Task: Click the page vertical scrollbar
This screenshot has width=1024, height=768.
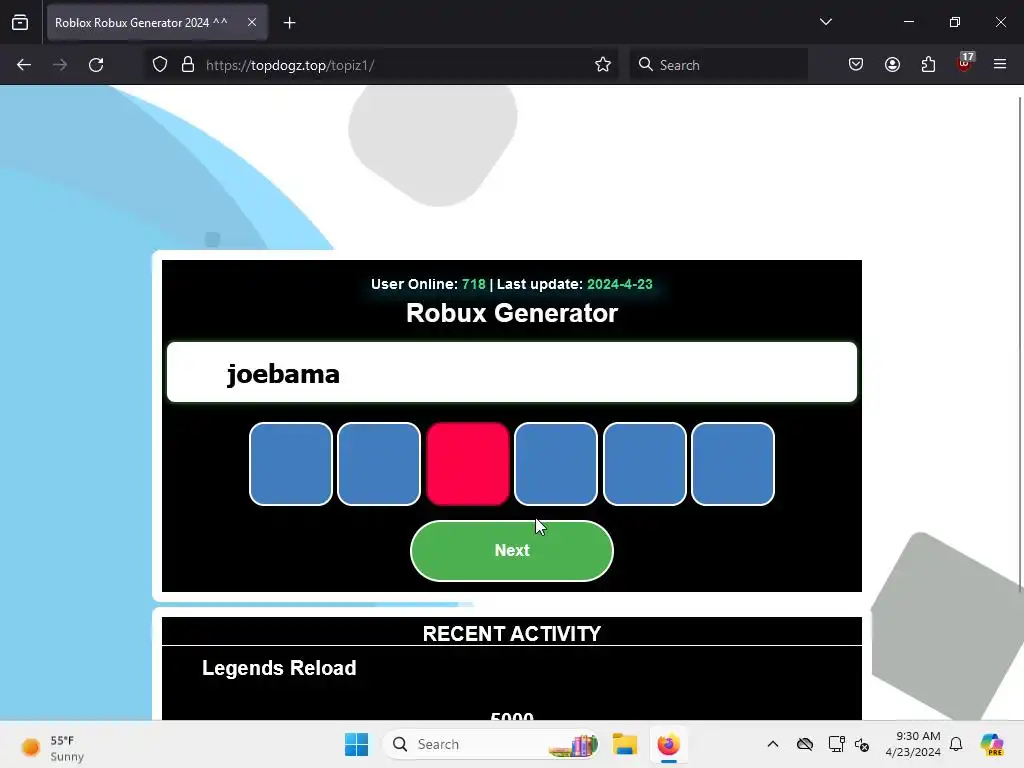Action: (x=1020, y=344)
